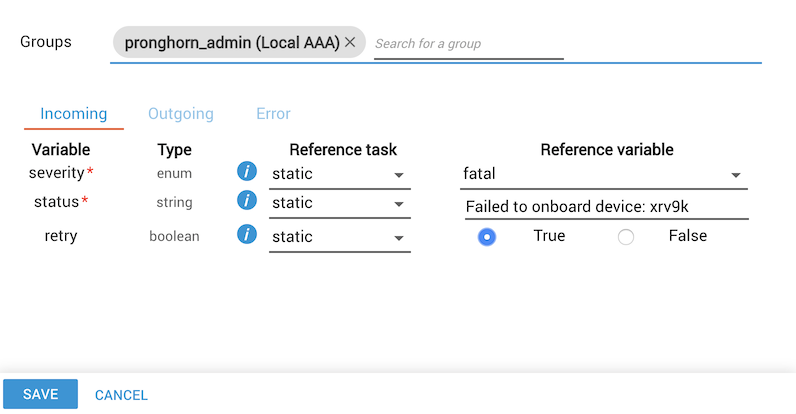Click the 'severity' variable name
Screen dimensions: 796x414
pos(56,173)
